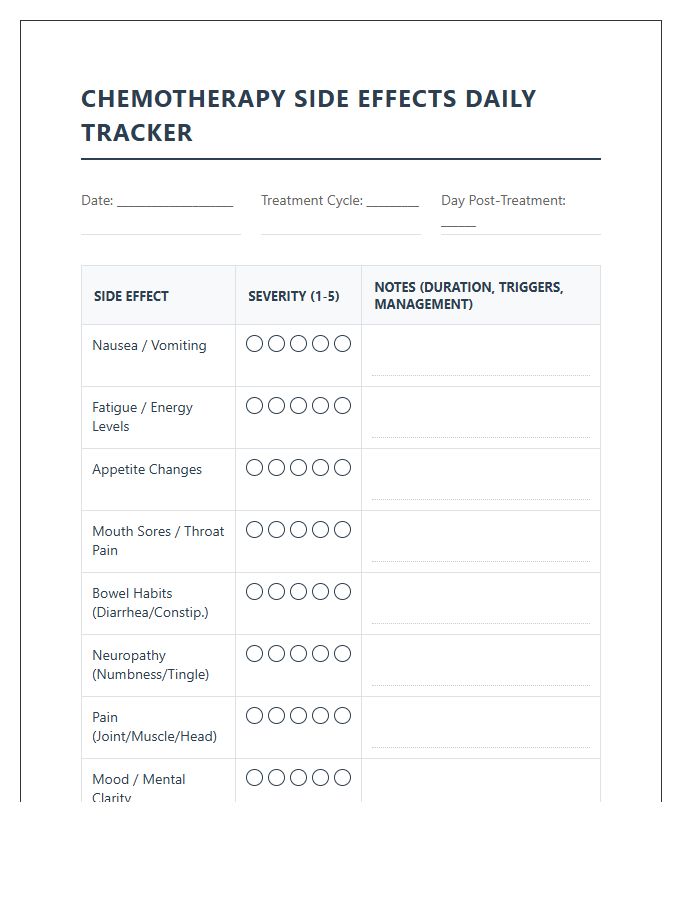Click the Side Effect column header
The width and height of the screenshot is (700, 900).
tap(131, 296)
